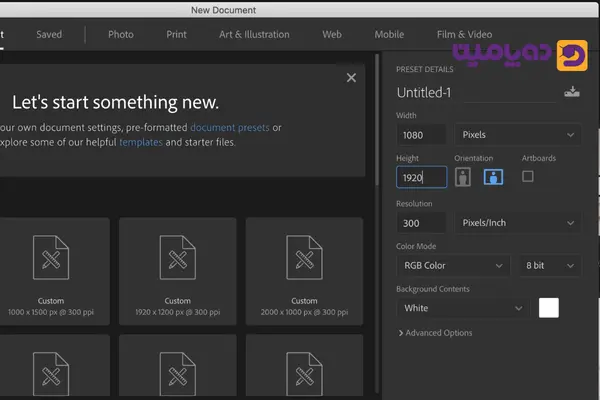Open the width units Pixels dropdown
Viewport: 600px width, 400px height.
tap(517, 134)
